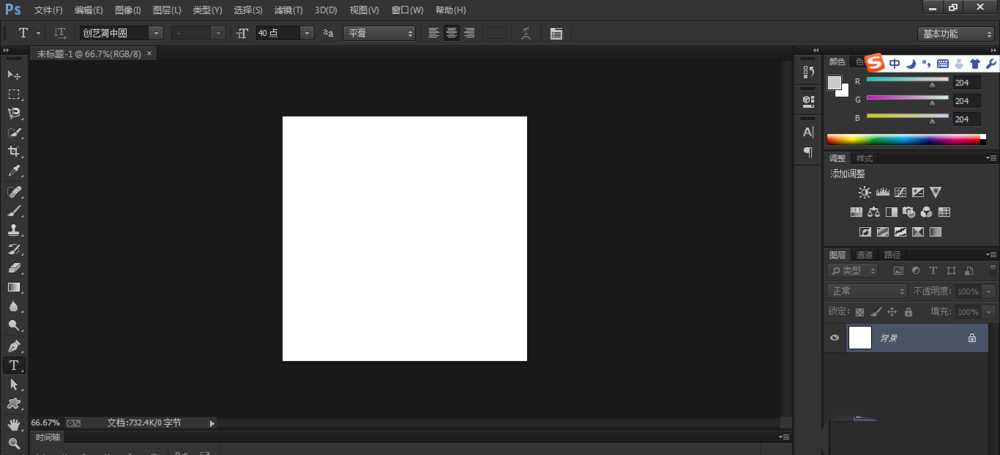Open the 时间轴 timeline panel
Viewport: 1000px width, 455px height.
point(47,437)
